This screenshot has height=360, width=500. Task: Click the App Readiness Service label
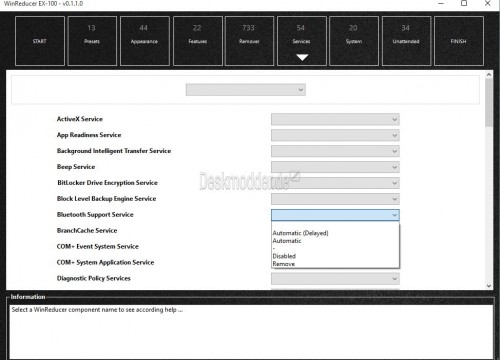click(89, 135)
